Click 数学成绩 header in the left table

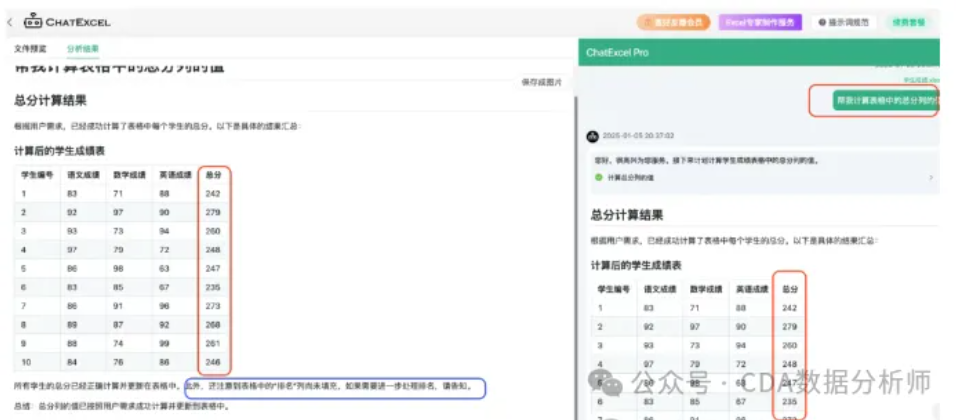point(128,174)
